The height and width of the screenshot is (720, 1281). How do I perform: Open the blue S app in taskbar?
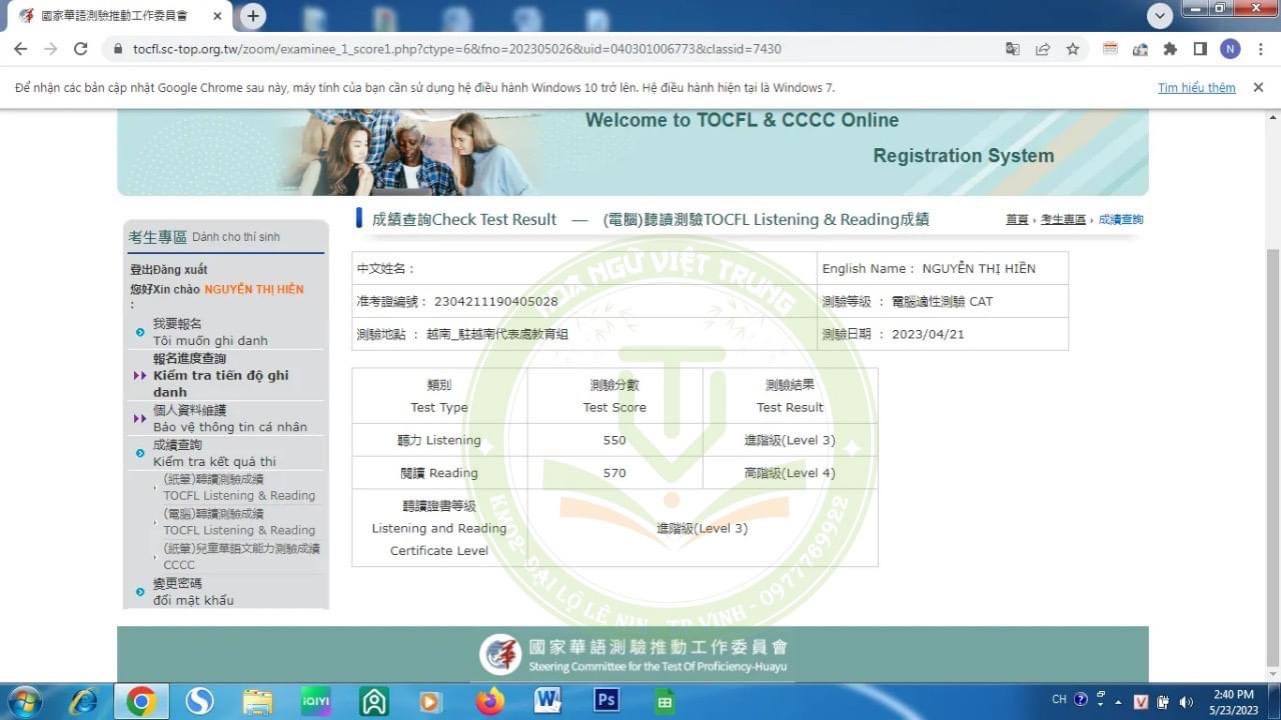pyautogui.click(x=199, y=702)
